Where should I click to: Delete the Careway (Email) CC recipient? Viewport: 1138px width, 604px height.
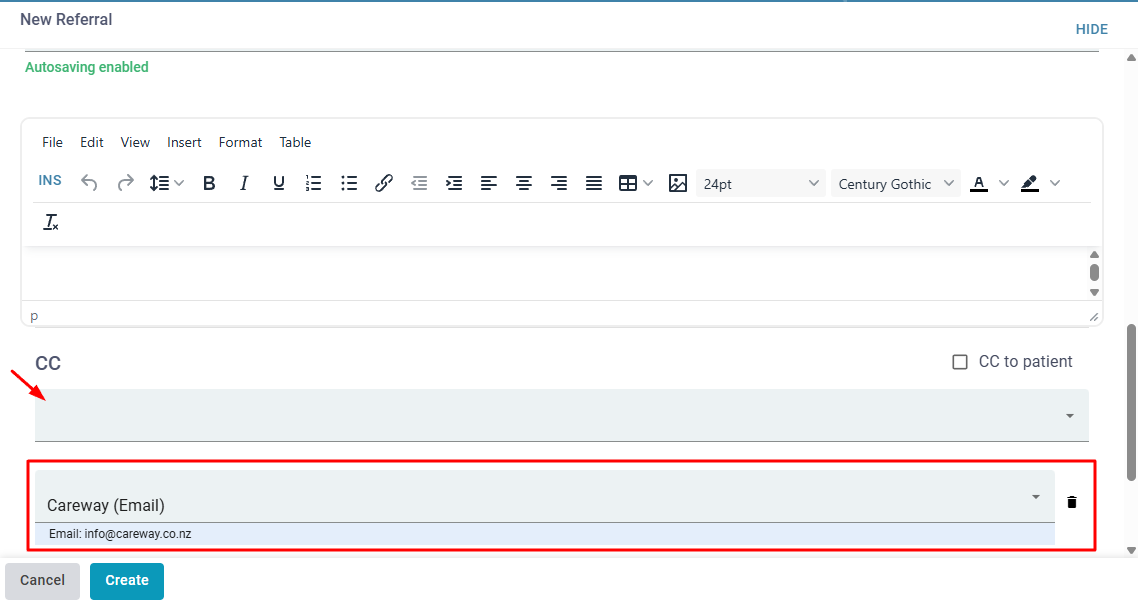click(1072, 502)
